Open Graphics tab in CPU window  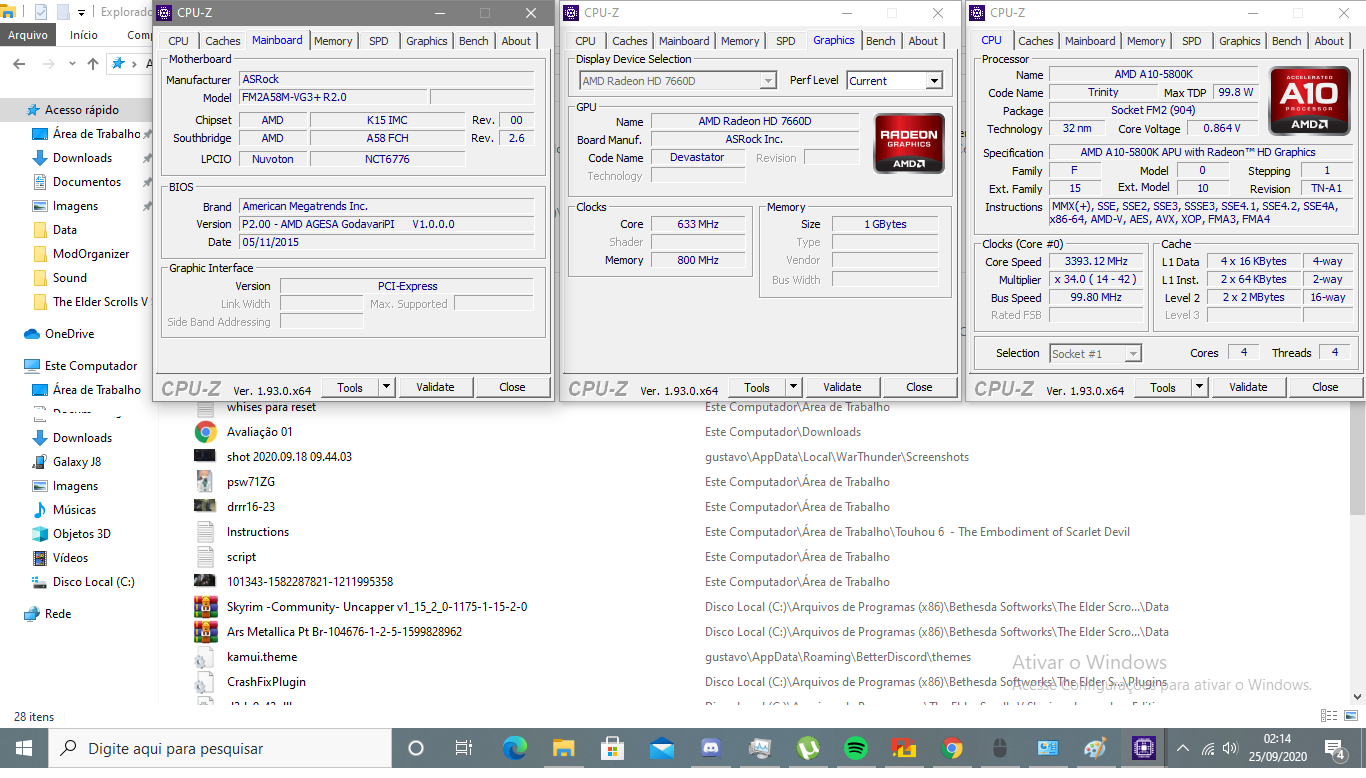pyautogui.click(x=1240, y=41)
